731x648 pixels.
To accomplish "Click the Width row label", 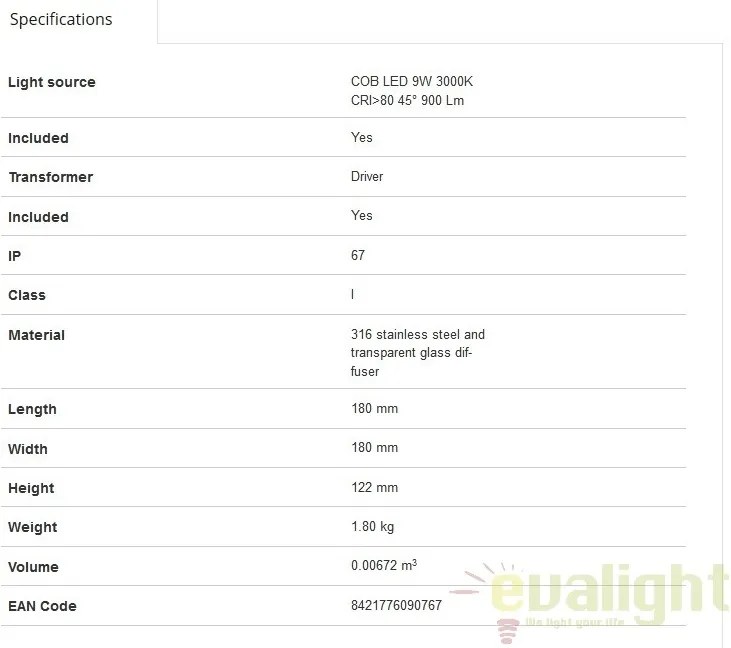I will 28,449.
